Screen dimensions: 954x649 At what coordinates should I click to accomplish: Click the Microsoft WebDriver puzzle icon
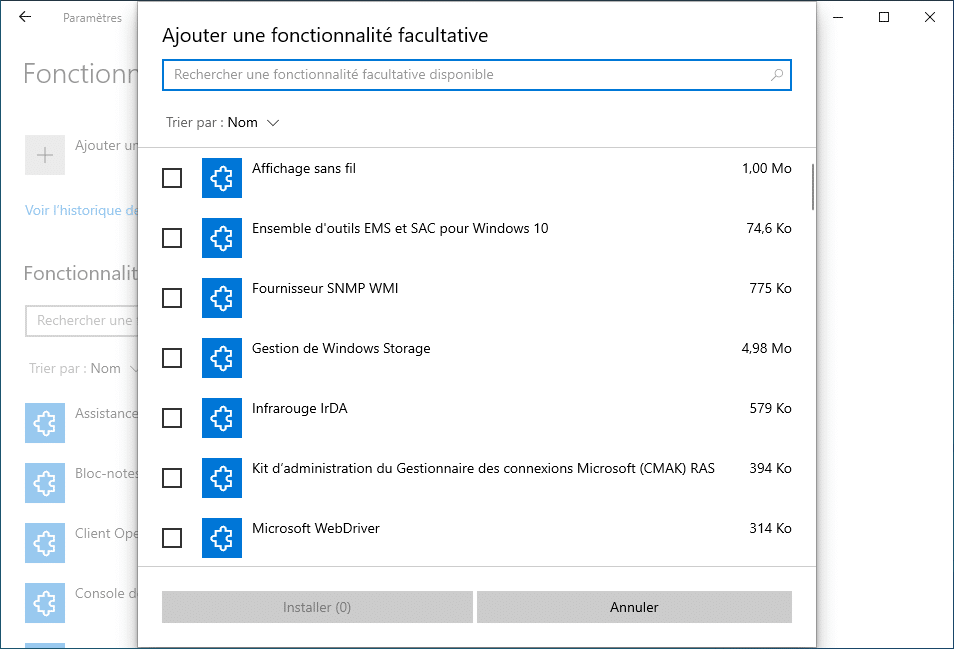tap(221, 538)
